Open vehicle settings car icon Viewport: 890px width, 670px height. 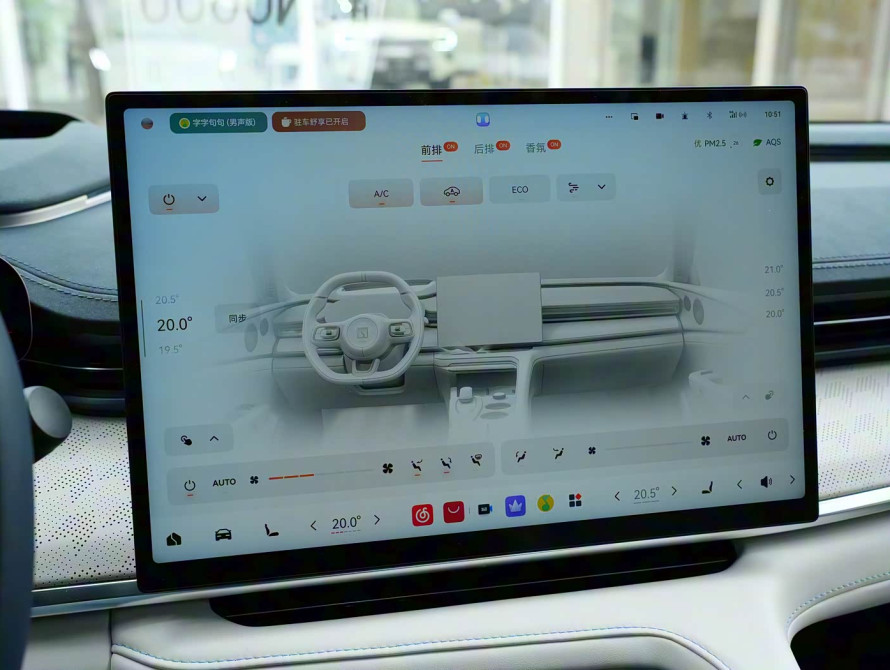223,534
